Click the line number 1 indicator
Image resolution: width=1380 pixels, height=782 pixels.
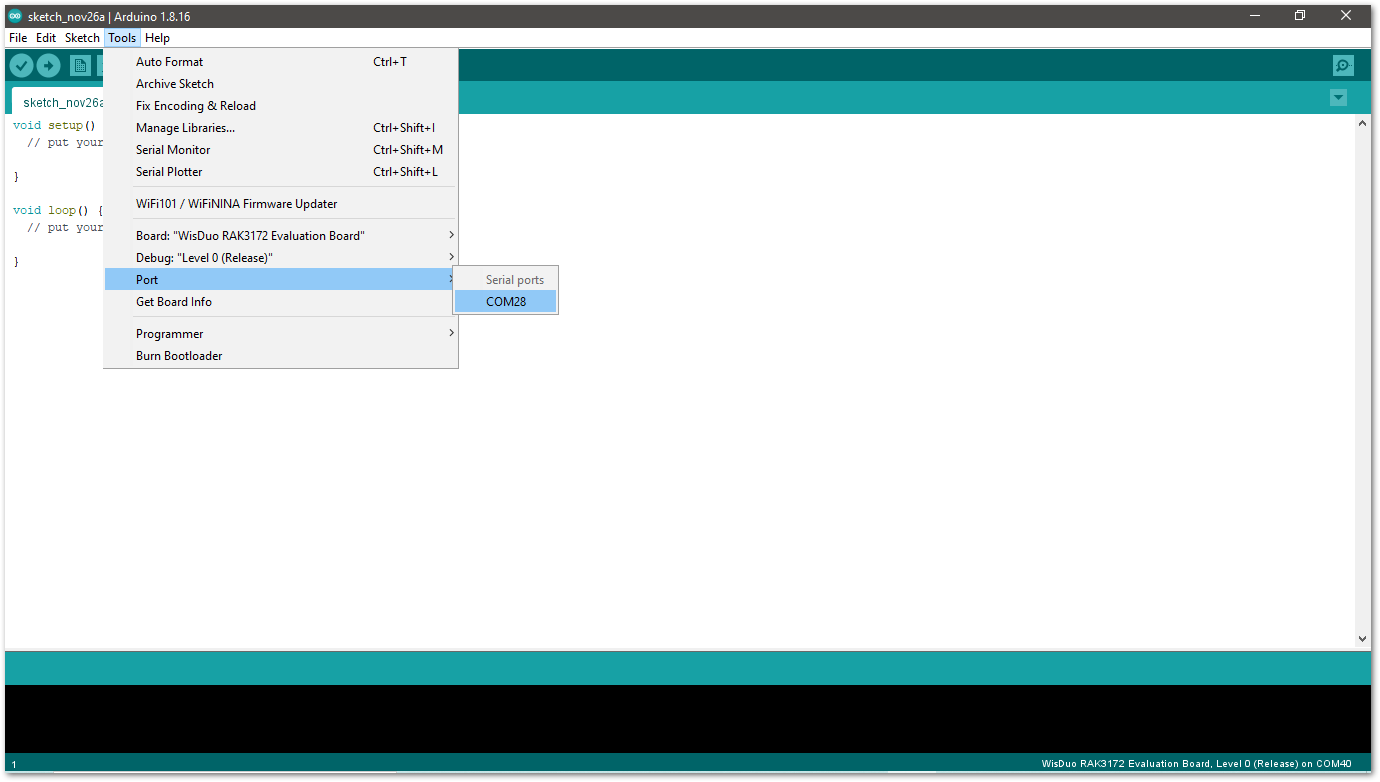[x=14, y=765]
